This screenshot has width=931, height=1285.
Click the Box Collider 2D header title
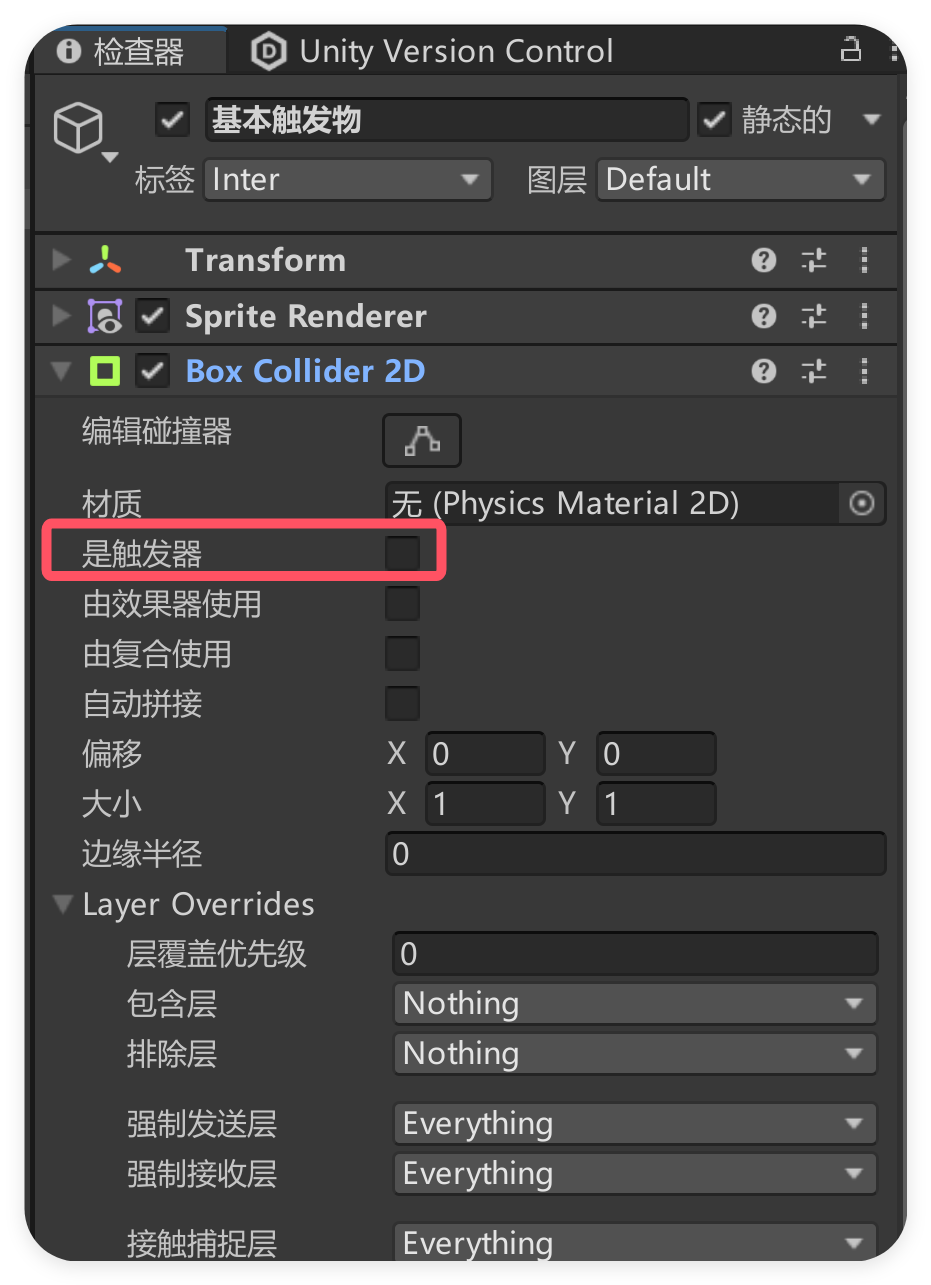click(x=305, y=372)
